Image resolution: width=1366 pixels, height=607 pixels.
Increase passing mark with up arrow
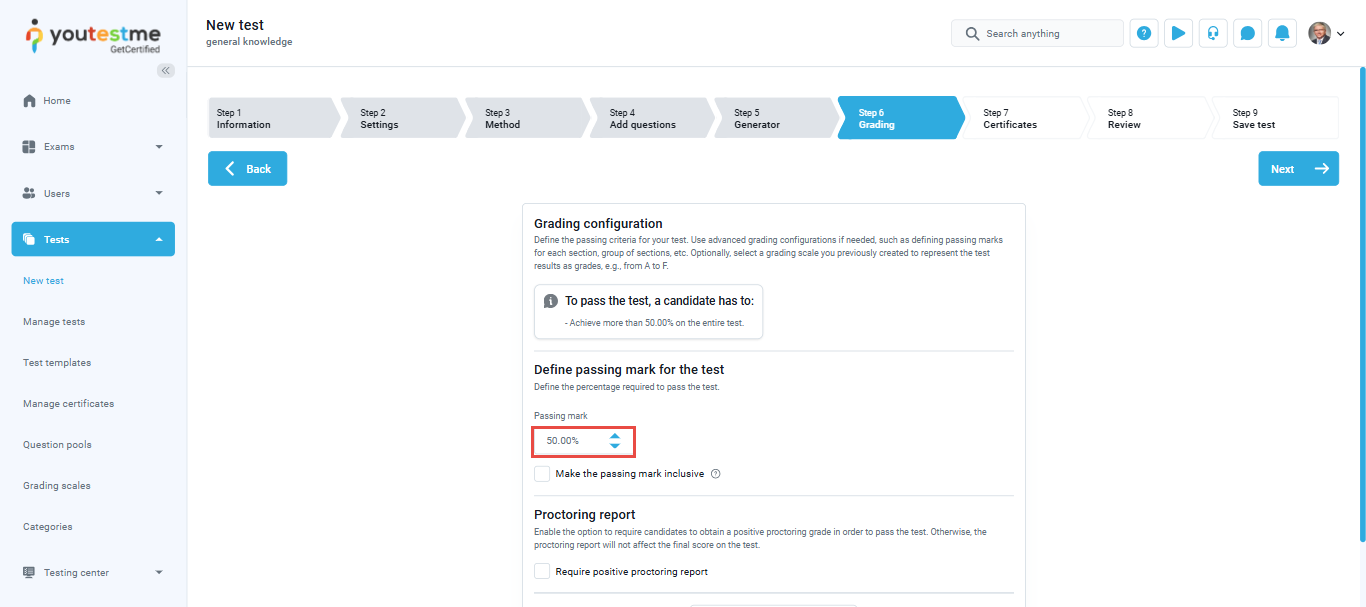pyautogui.click(x=615, y=435)
